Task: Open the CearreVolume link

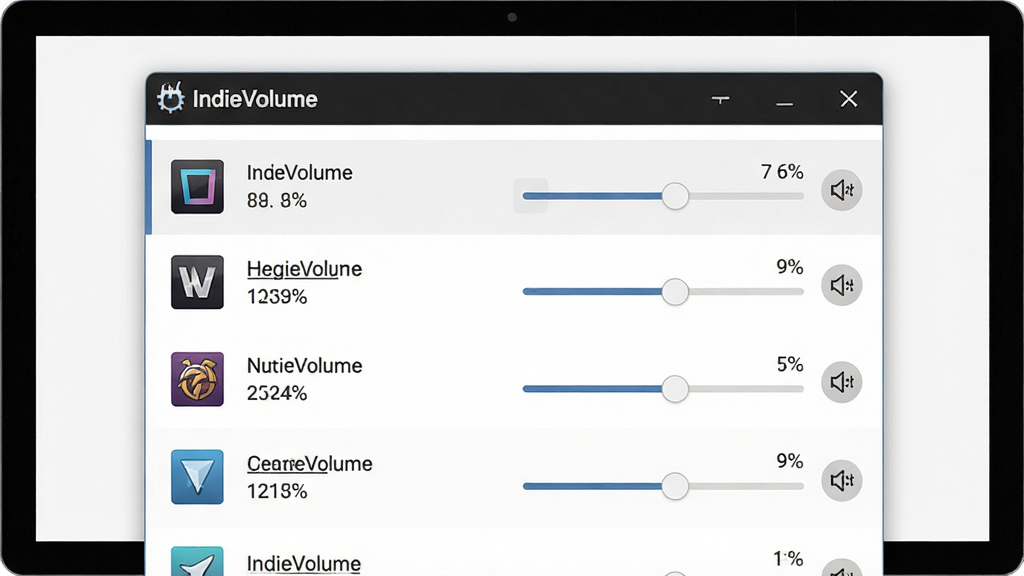Action: click(x=310, y=464)
